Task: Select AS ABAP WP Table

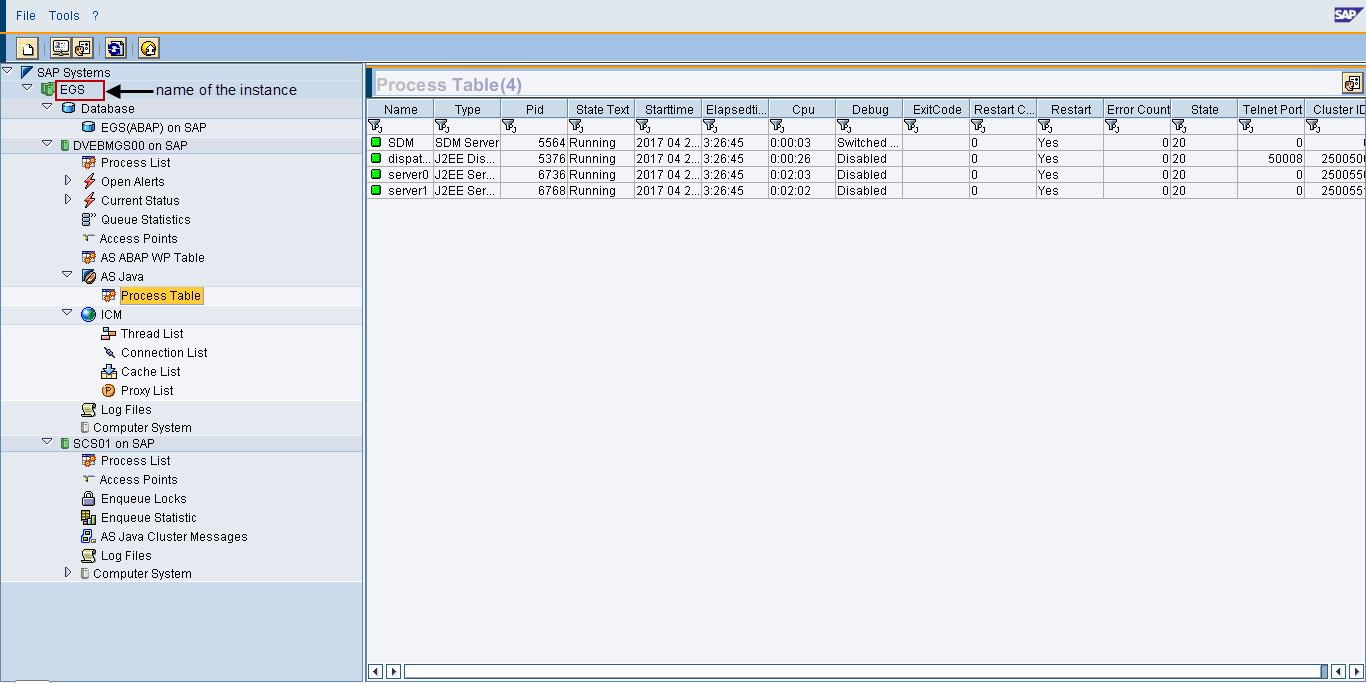Action: (152, 258)
